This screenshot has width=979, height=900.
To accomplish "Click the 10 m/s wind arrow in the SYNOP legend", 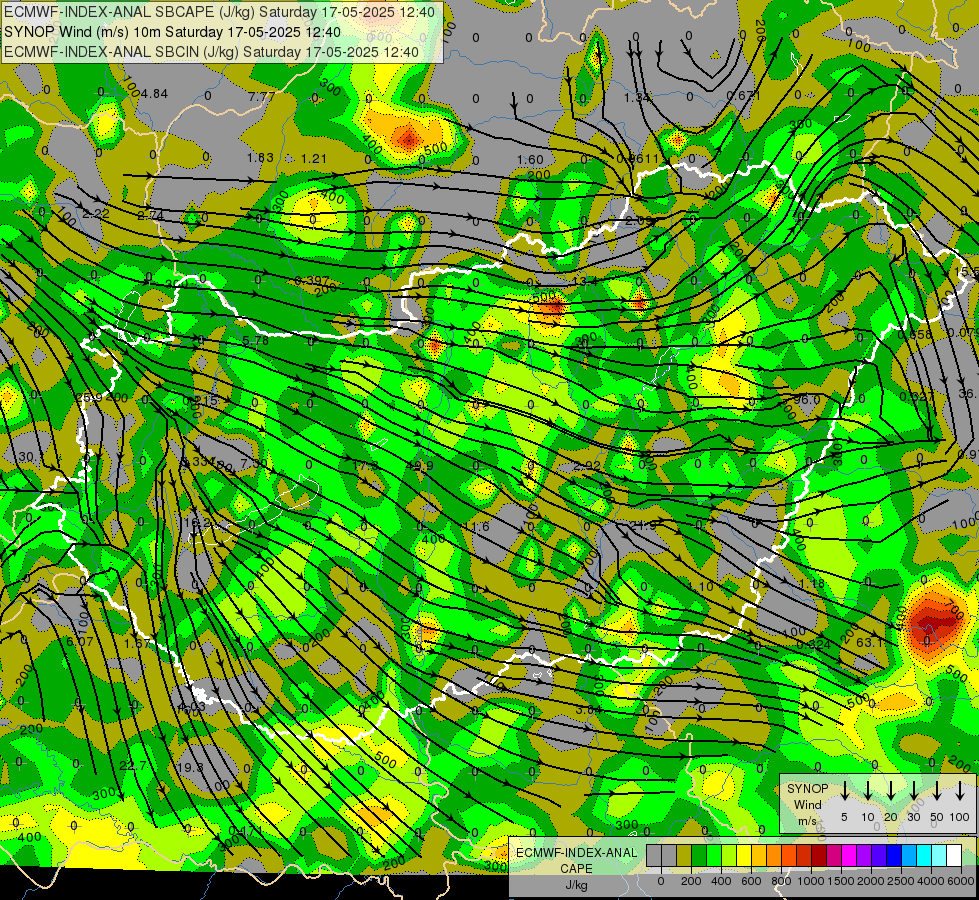I will coord(868,791).
